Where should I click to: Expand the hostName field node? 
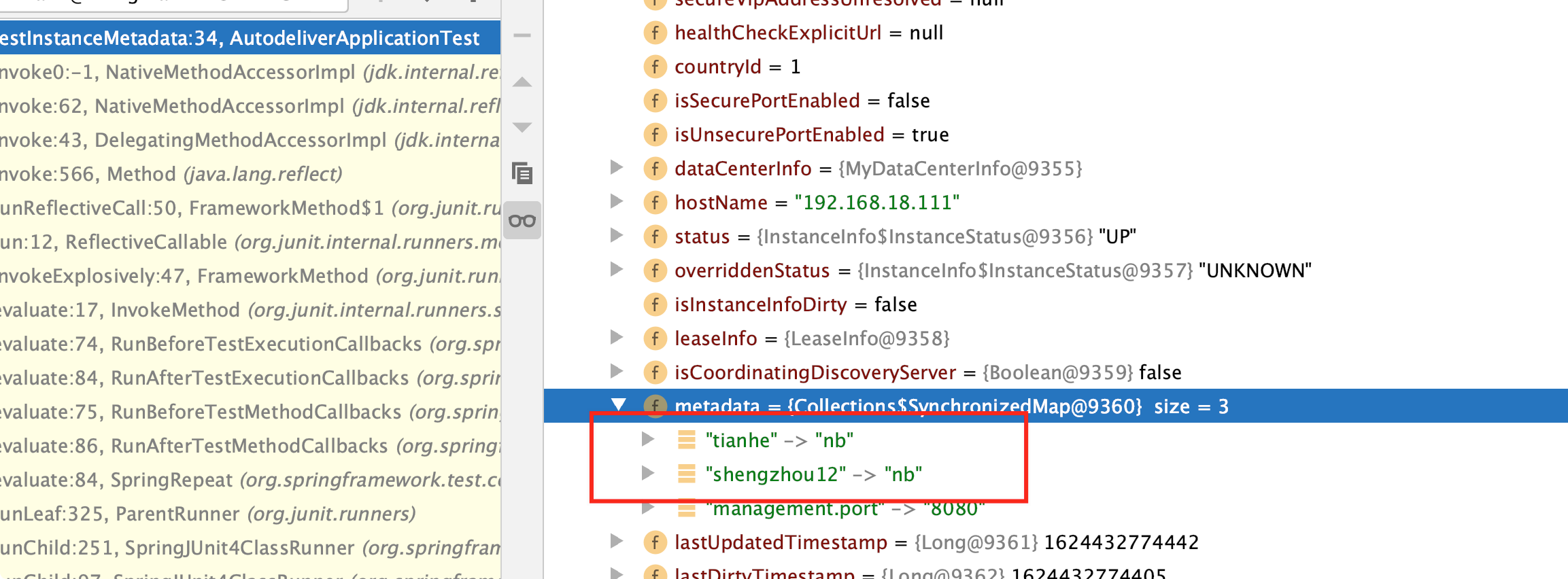click(617, 201)
